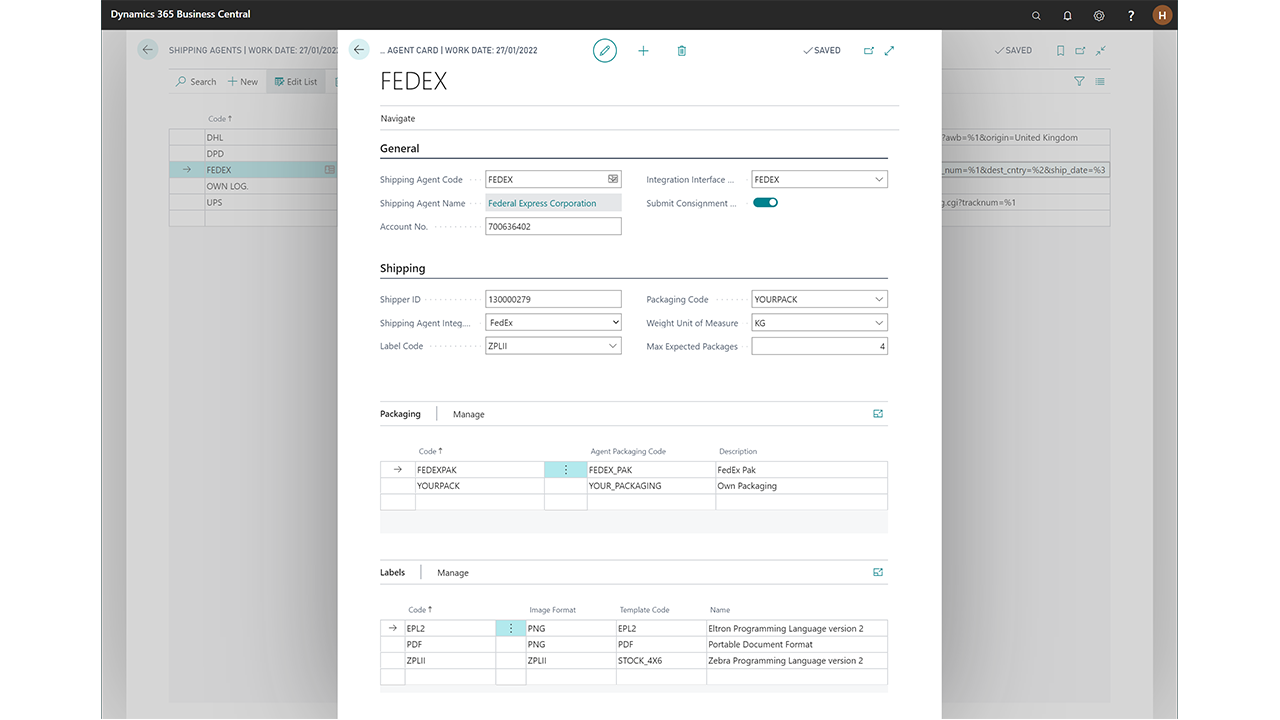Sort Labels by Code column header
Screen dimensions: 1280x720
pyautogui.click(x=420, y=609)
